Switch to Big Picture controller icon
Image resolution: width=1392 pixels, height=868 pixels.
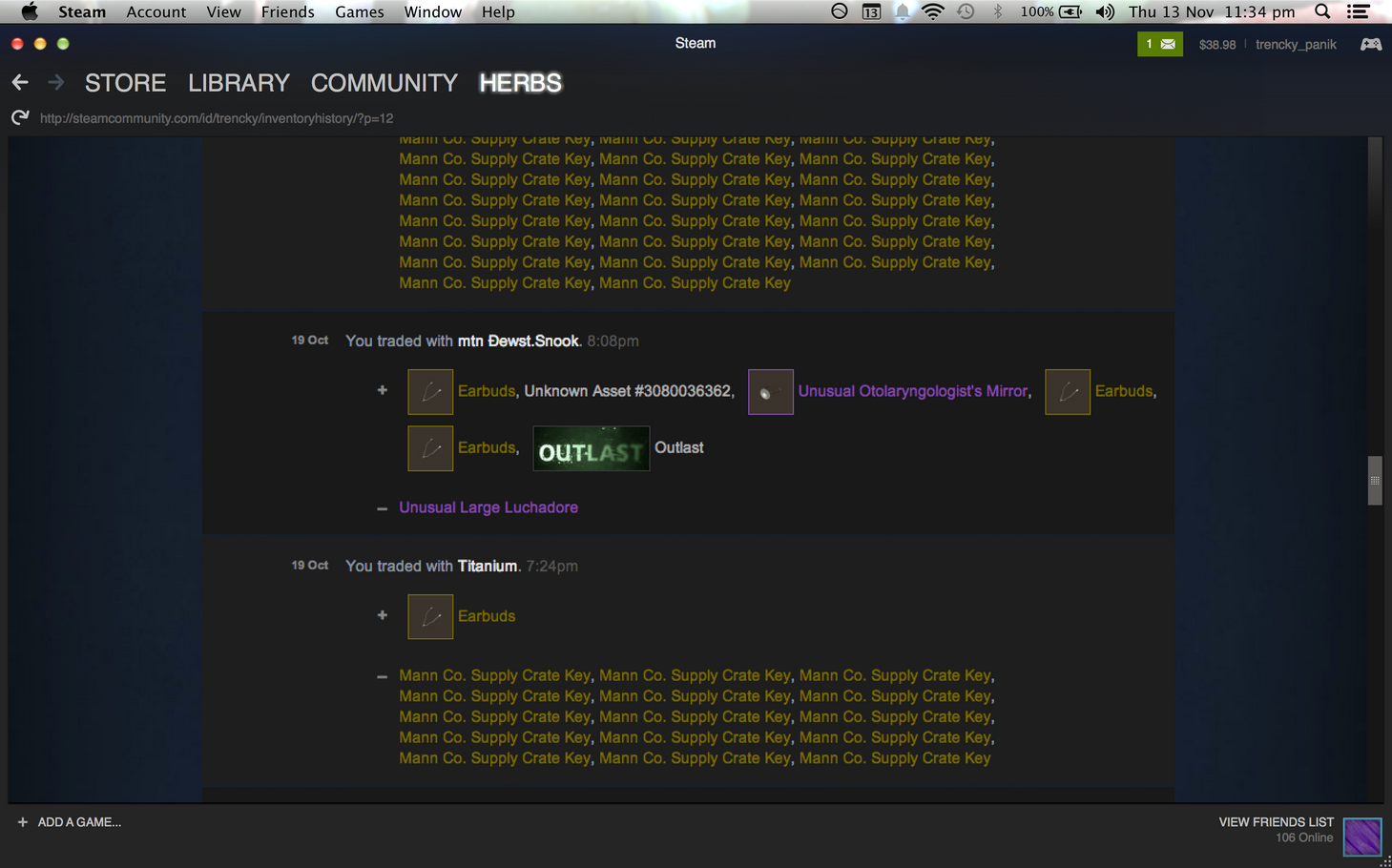tap(1370, 44)
